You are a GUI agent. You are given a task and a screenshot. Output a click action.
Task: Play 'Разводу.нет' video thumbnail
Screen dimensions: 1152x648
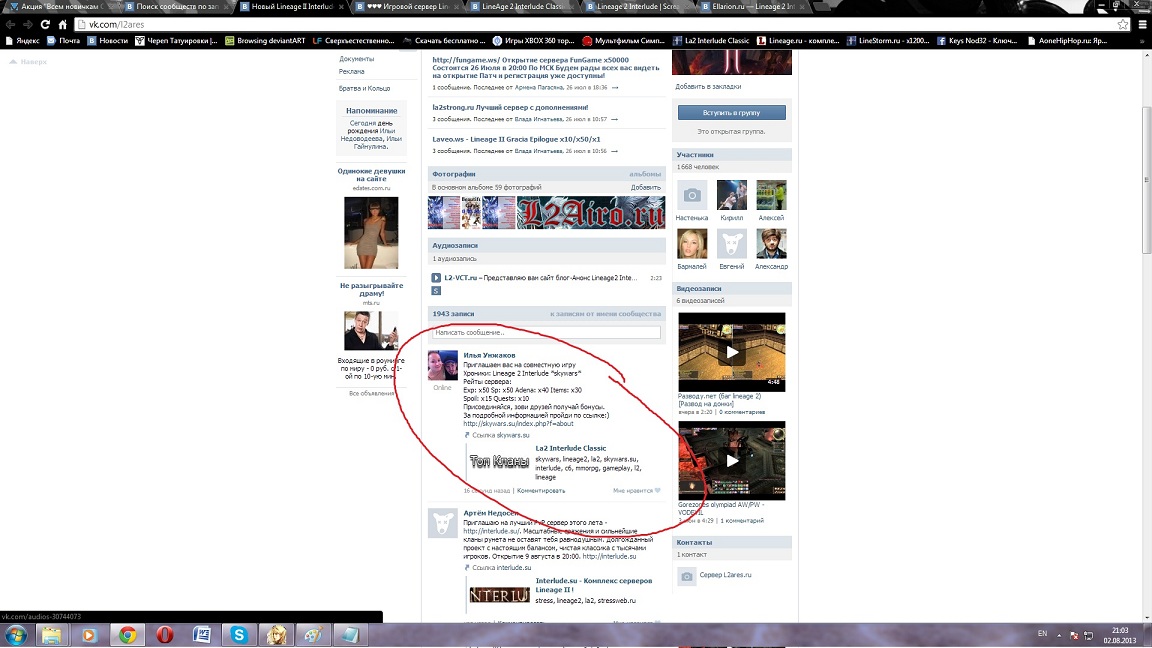tap(732, 352)
